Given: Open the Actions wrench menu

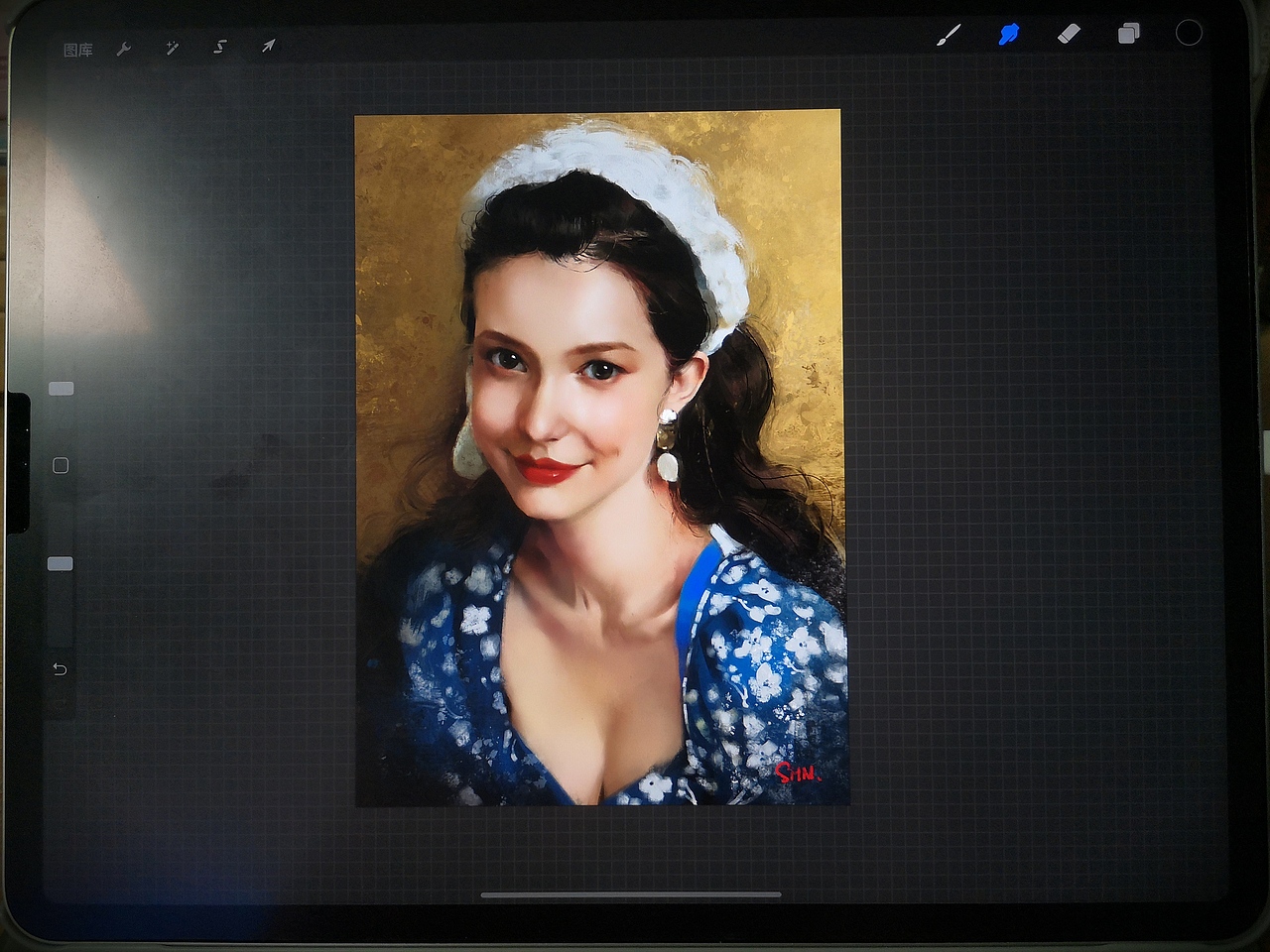Looking at the screenshot, I should click(x=124, y=49).
